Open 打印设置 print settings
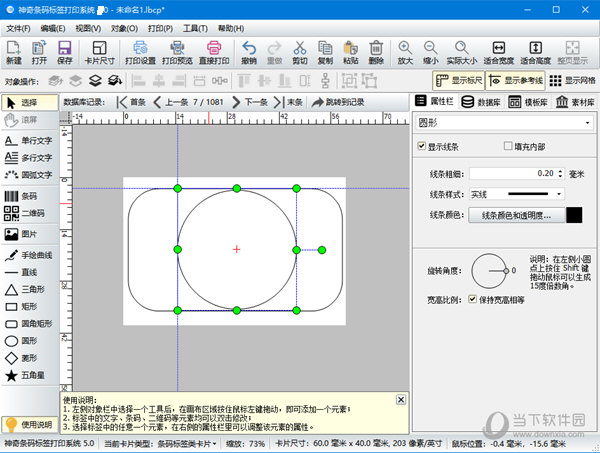The image size is (600, 453). (x=140, y=52)
